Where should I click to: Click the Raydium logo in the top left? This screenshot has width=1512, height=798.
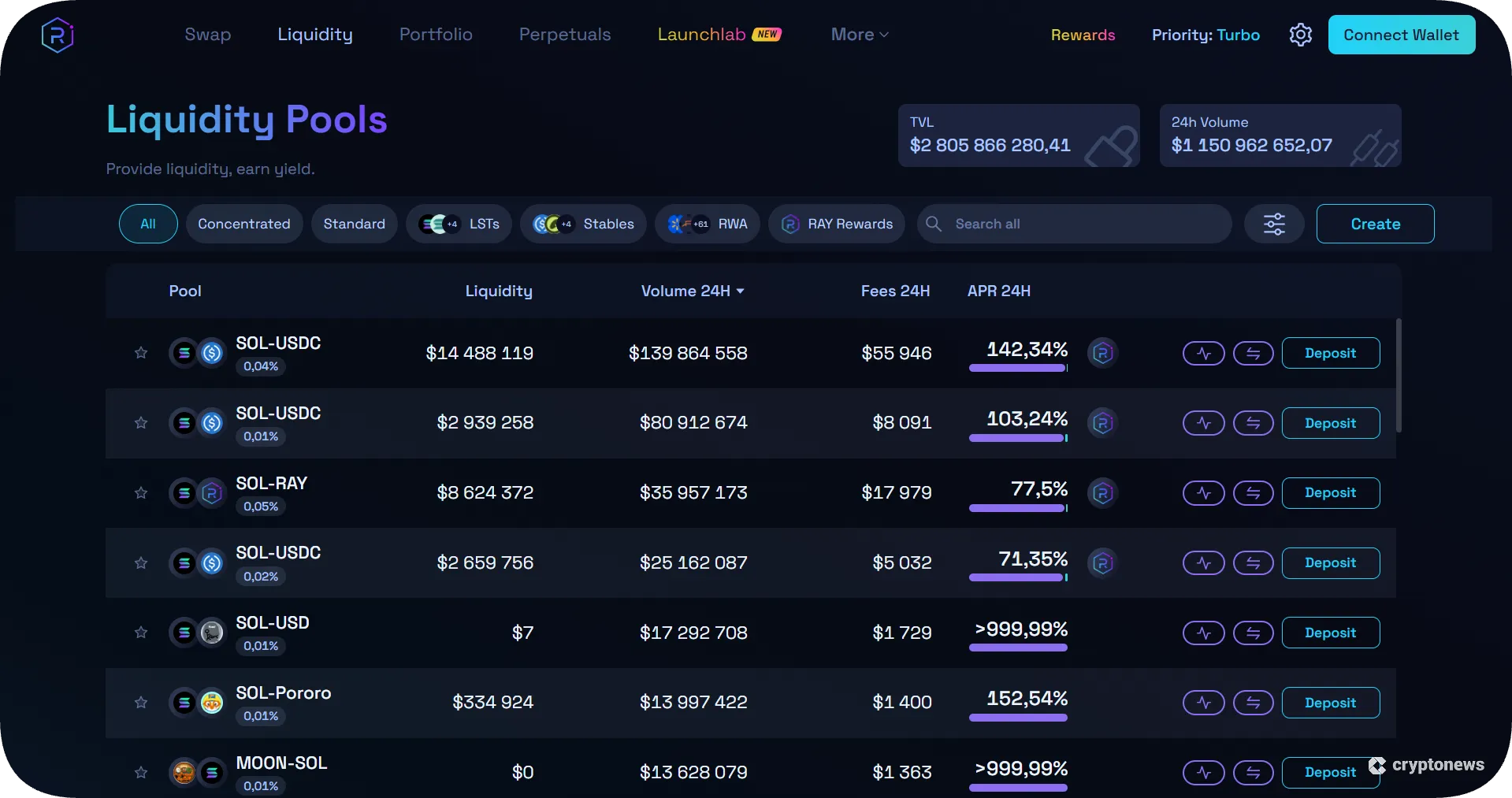(57, 34)
